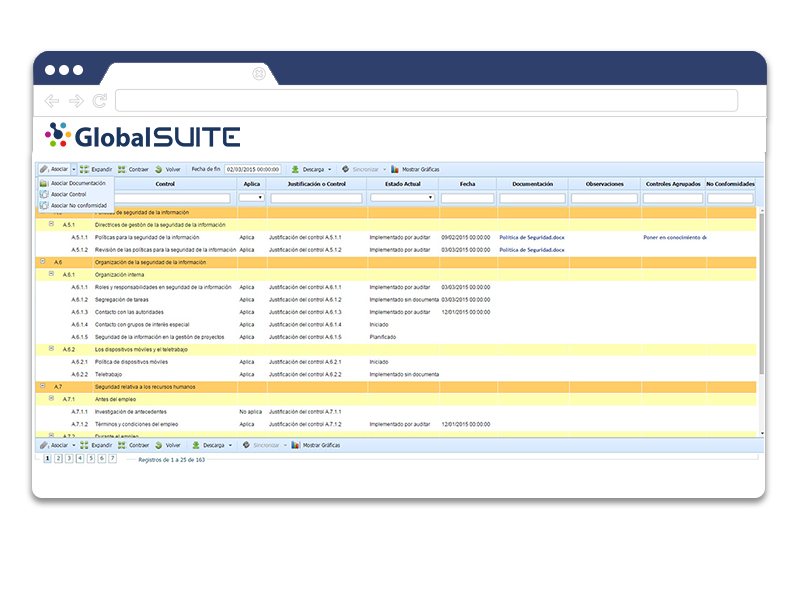Click the GlobalSUITE logo

point(145,133)
